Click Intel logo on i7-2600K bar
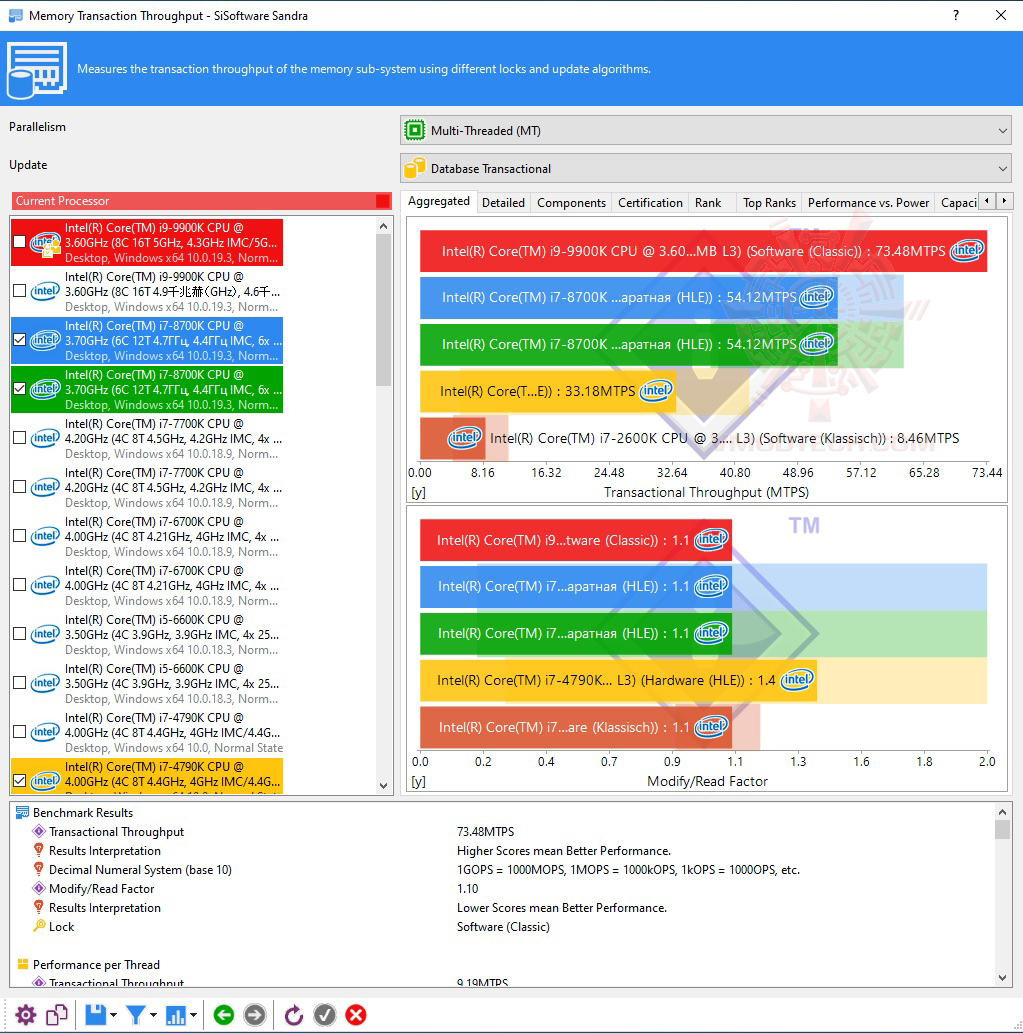The height and width of the screenshot is (1033, 1023). point(464,438)
